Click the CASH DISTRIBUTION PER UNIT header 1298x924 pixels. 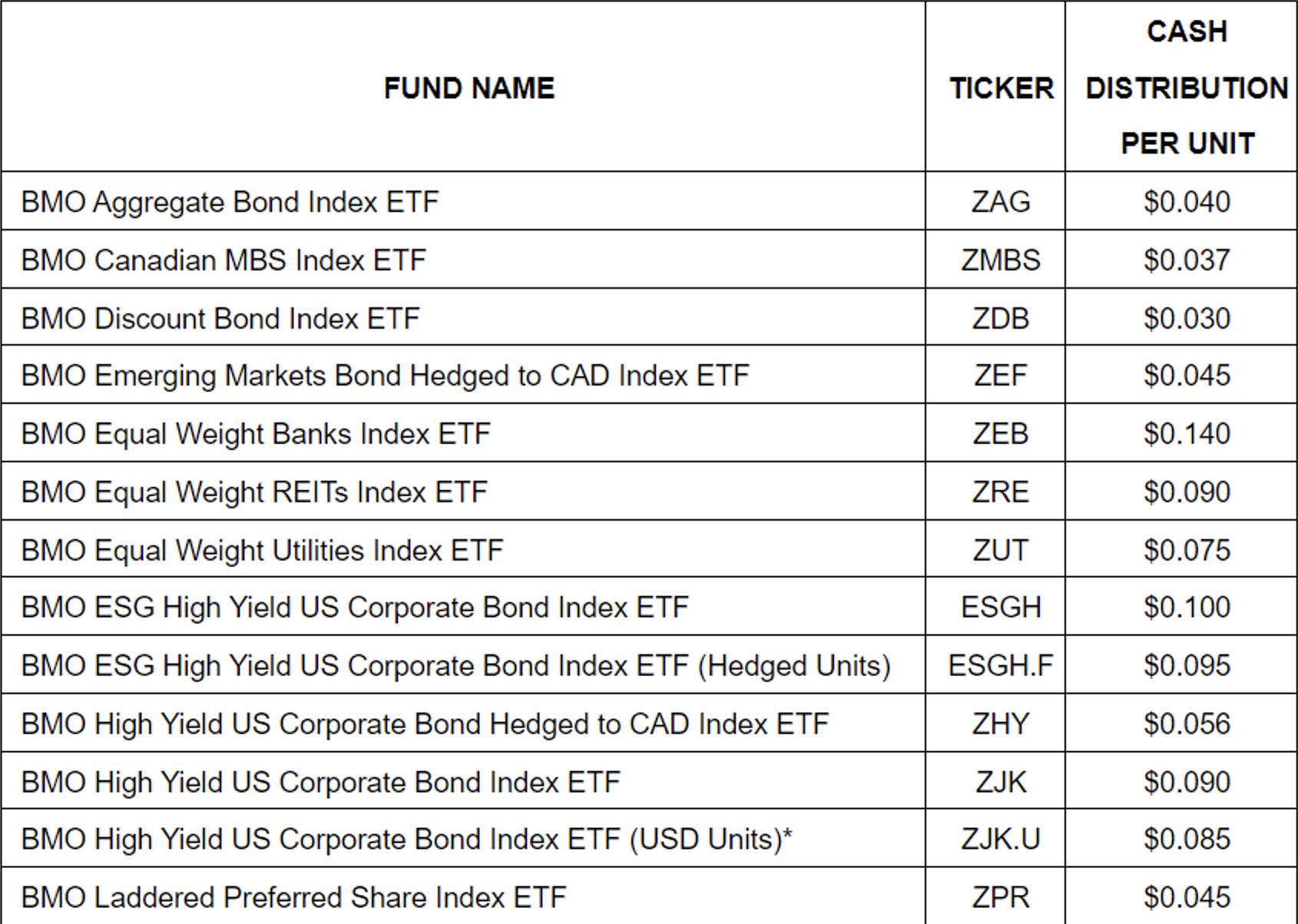tap(1186, 88)
